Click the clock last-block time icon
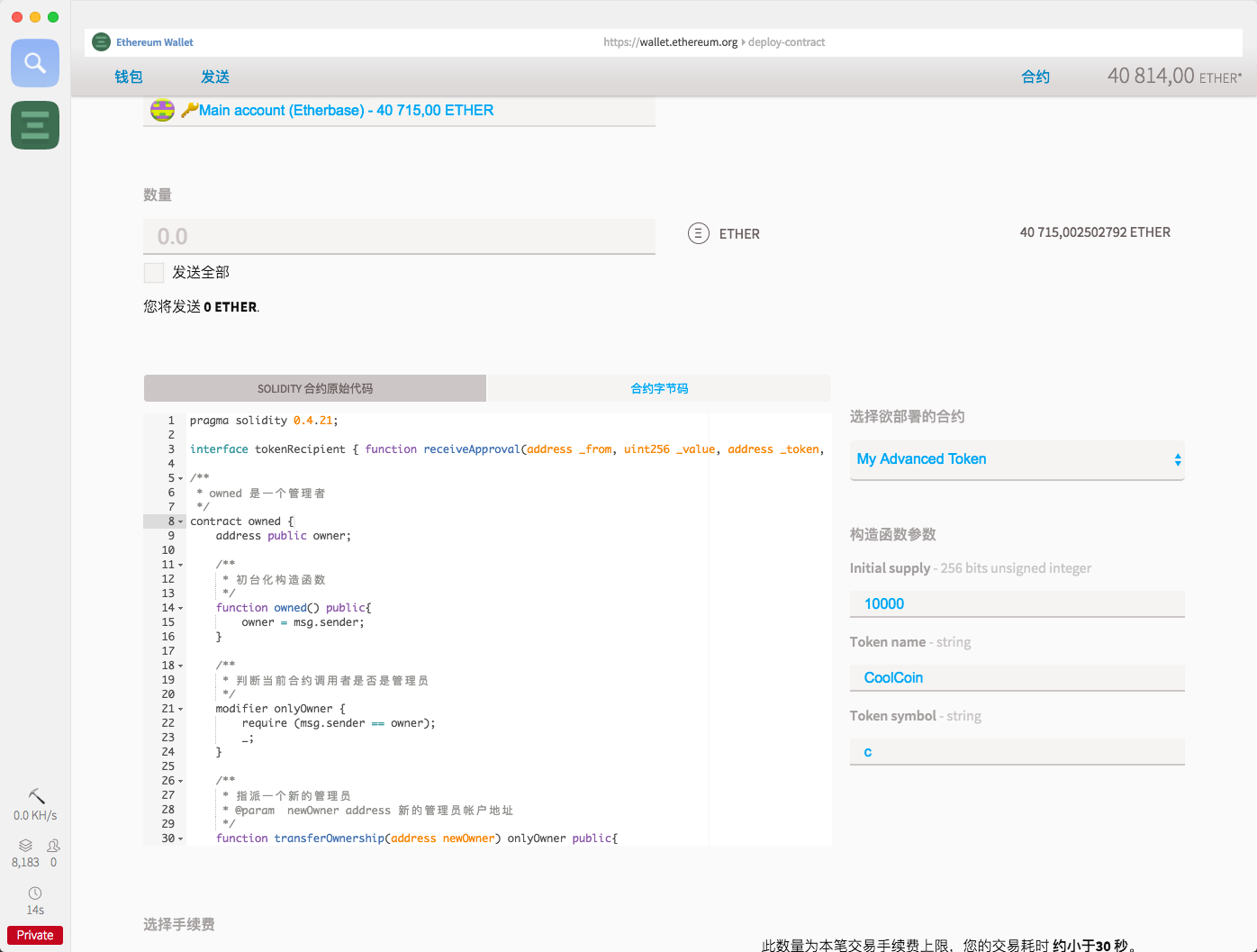1257x952 pixels. [x=35, y=893]
